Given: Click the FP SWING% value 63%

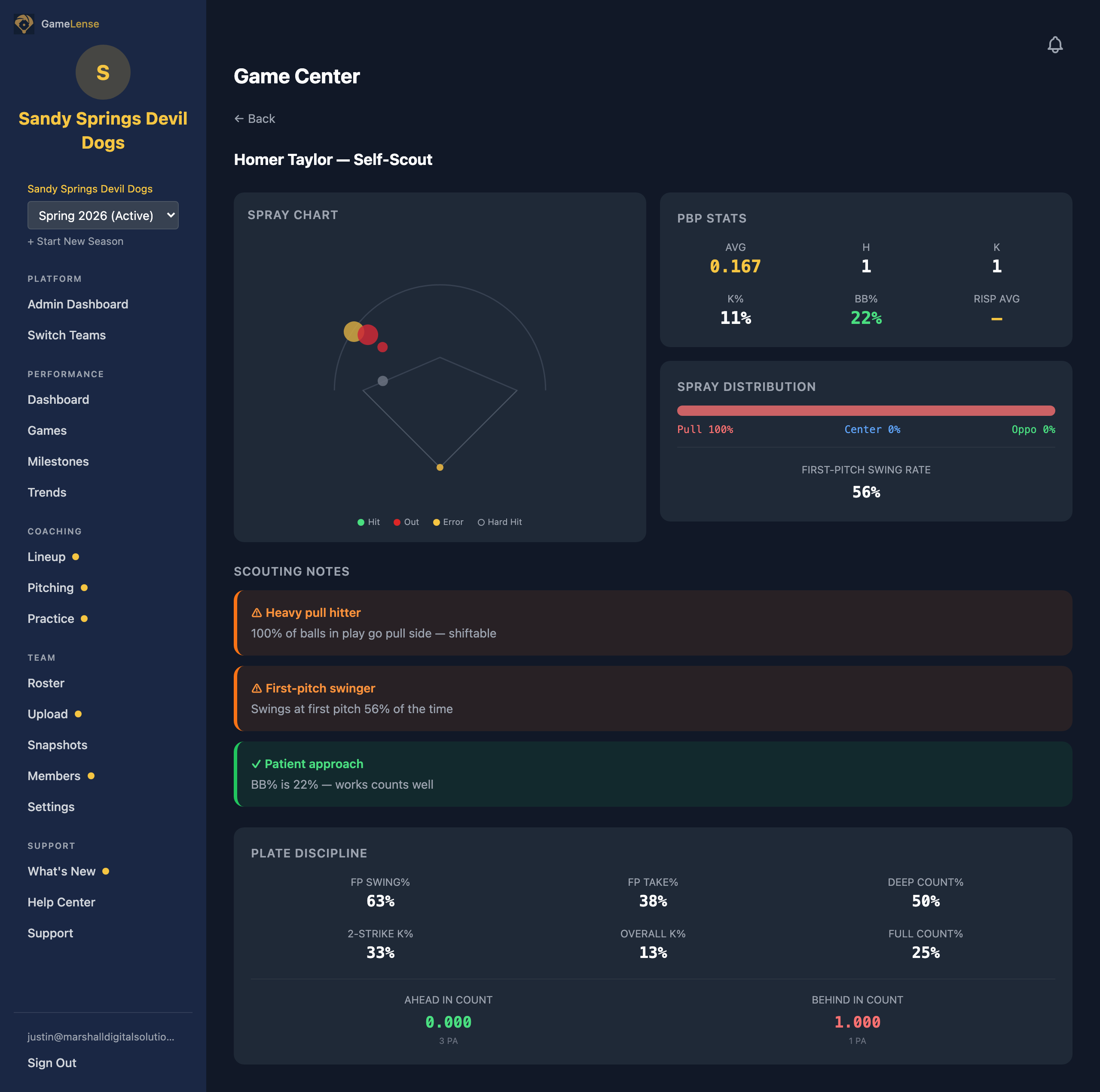Looking at the screenshot, I should 380,901.
